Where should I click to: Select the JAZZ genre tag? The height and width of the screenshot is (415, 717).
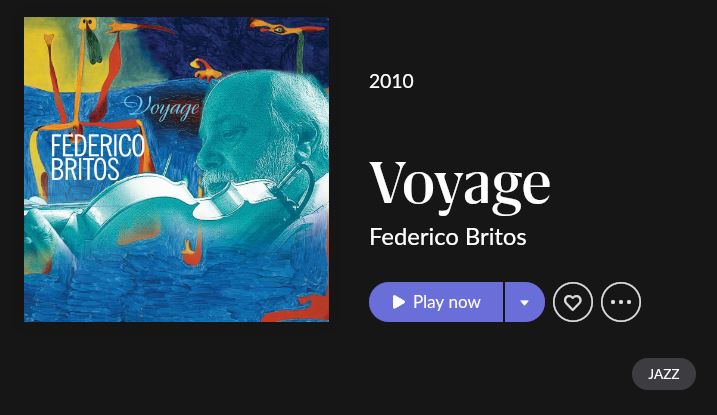point(663,374)
